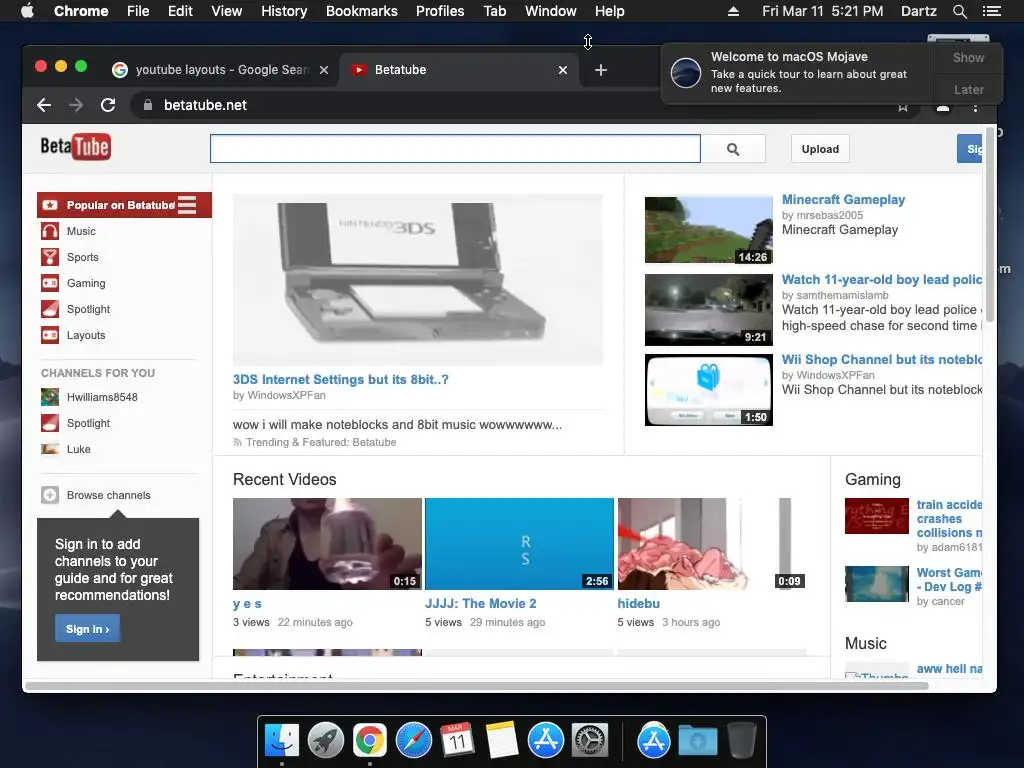The width and height of the screenshot is (1024, 768).
Task: Open 3DS Internet Settings but its 8bit link
Action: [x=340, y=379]
